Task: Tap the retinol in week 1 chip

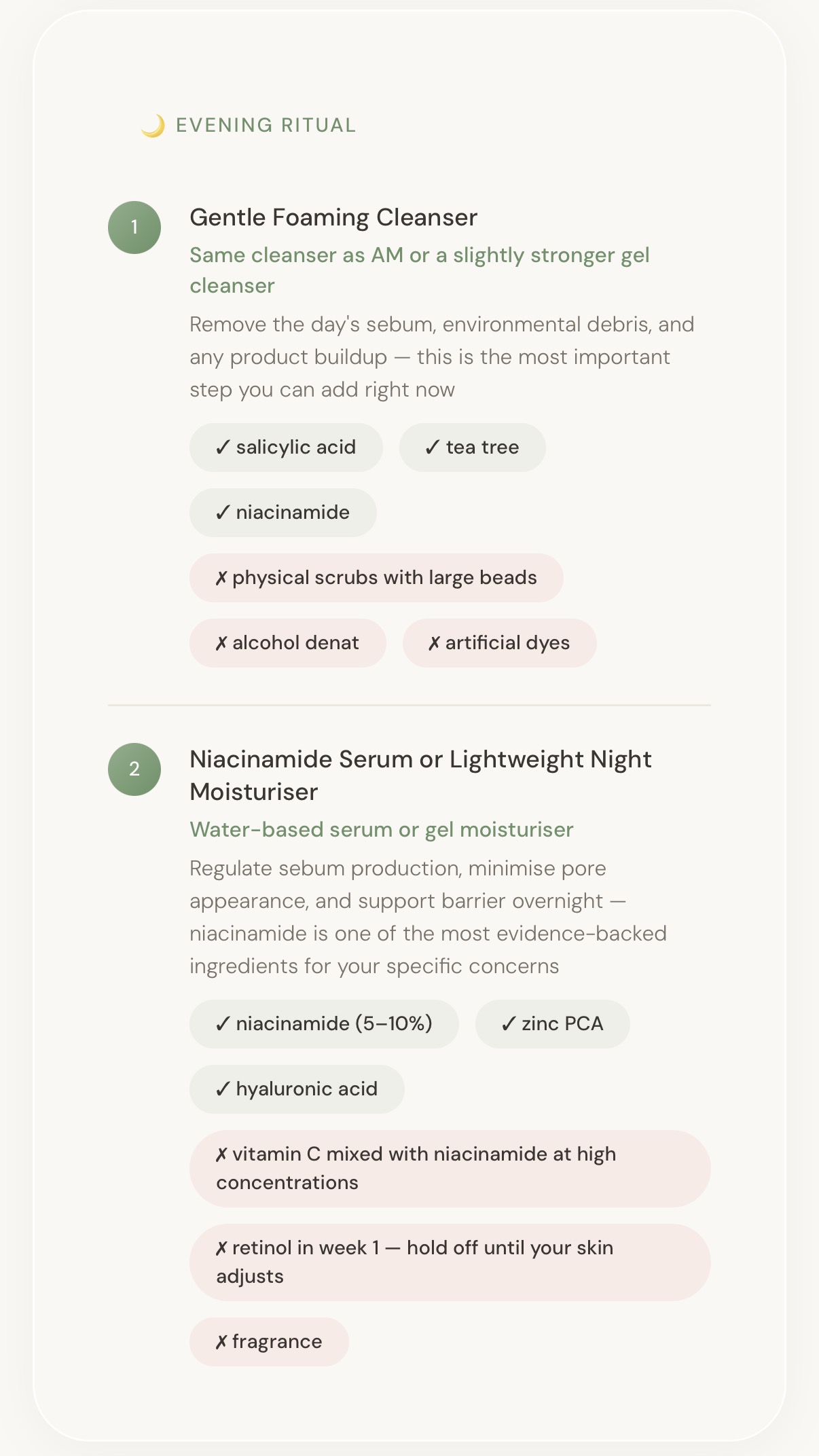Action: click(450, 1262)
